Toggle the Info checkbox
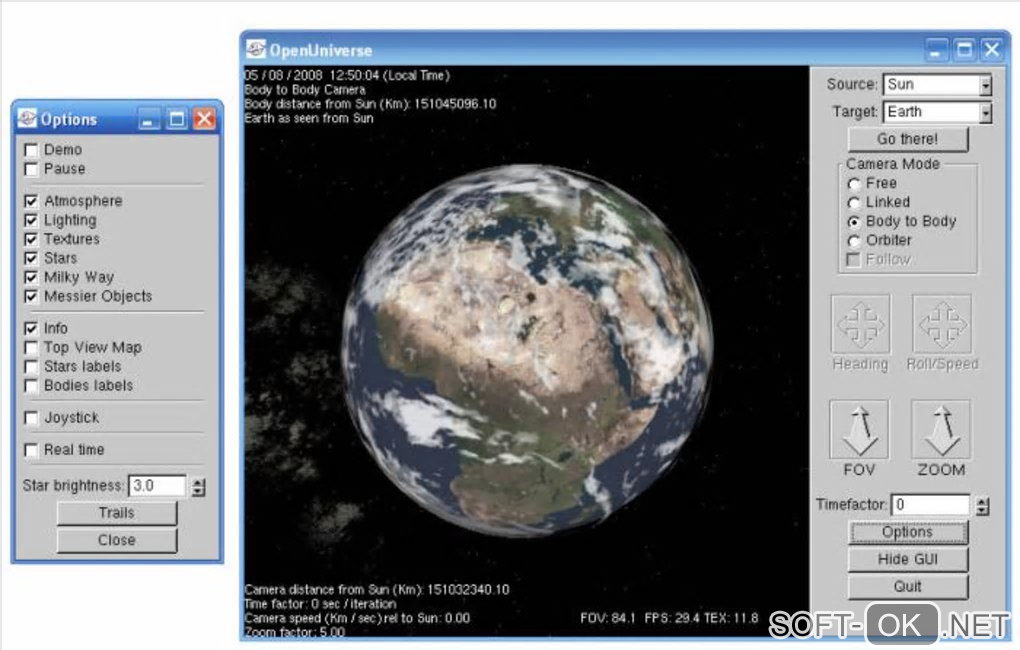 (31, 329)
